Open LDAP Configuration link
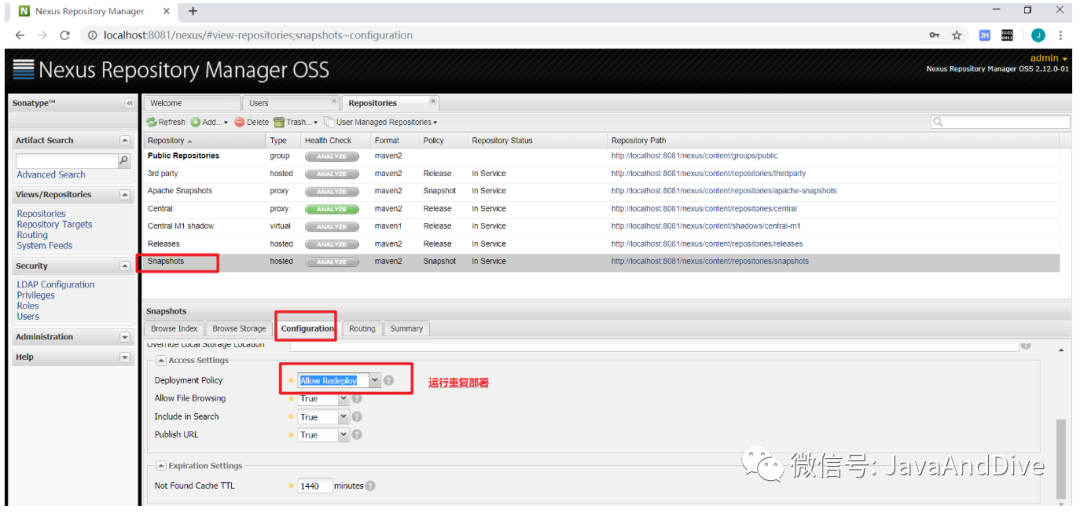This screenshot has width=1080, height=513. click(56, 284)
